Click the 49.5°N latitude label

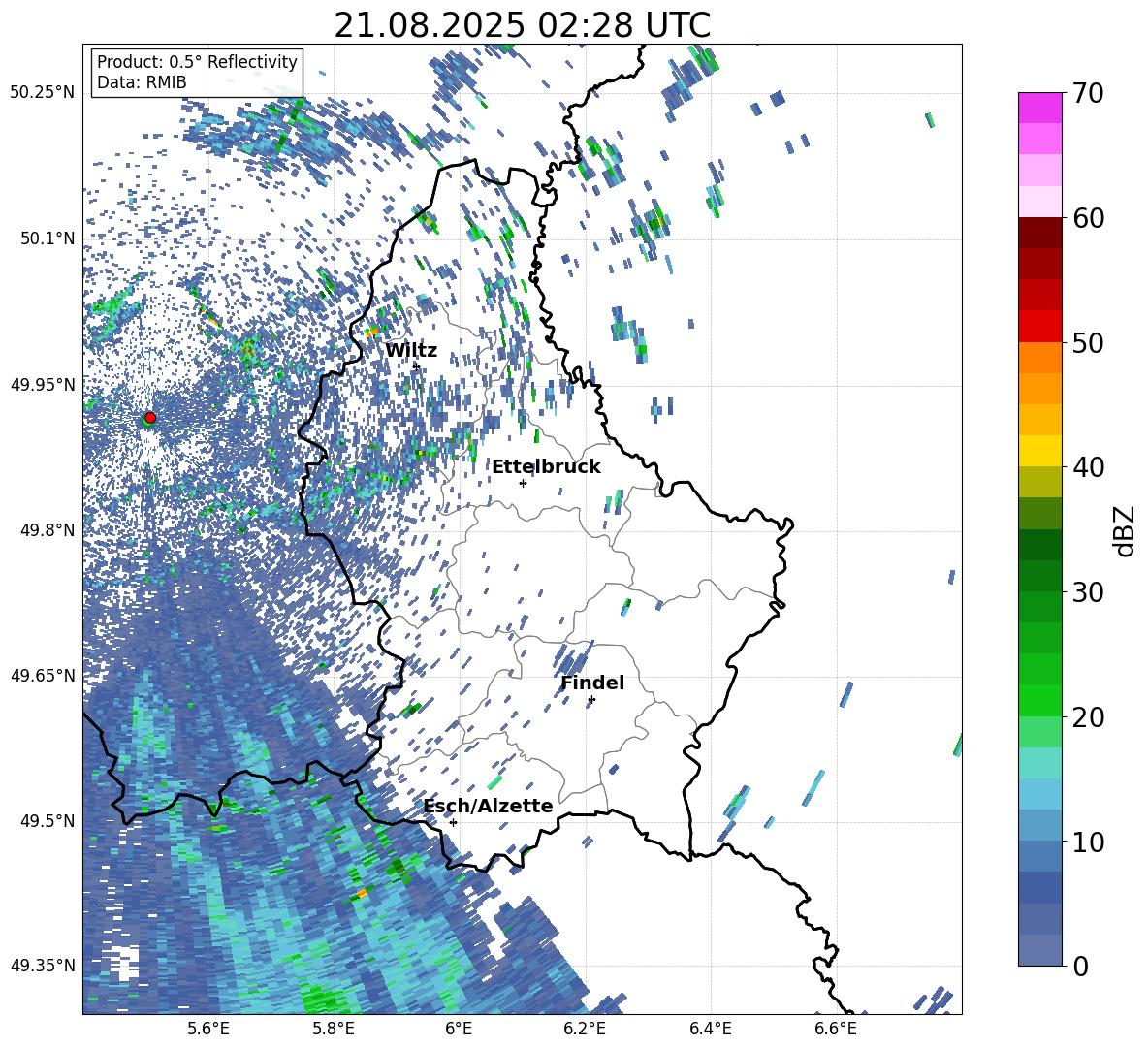(x=48, y=820)
